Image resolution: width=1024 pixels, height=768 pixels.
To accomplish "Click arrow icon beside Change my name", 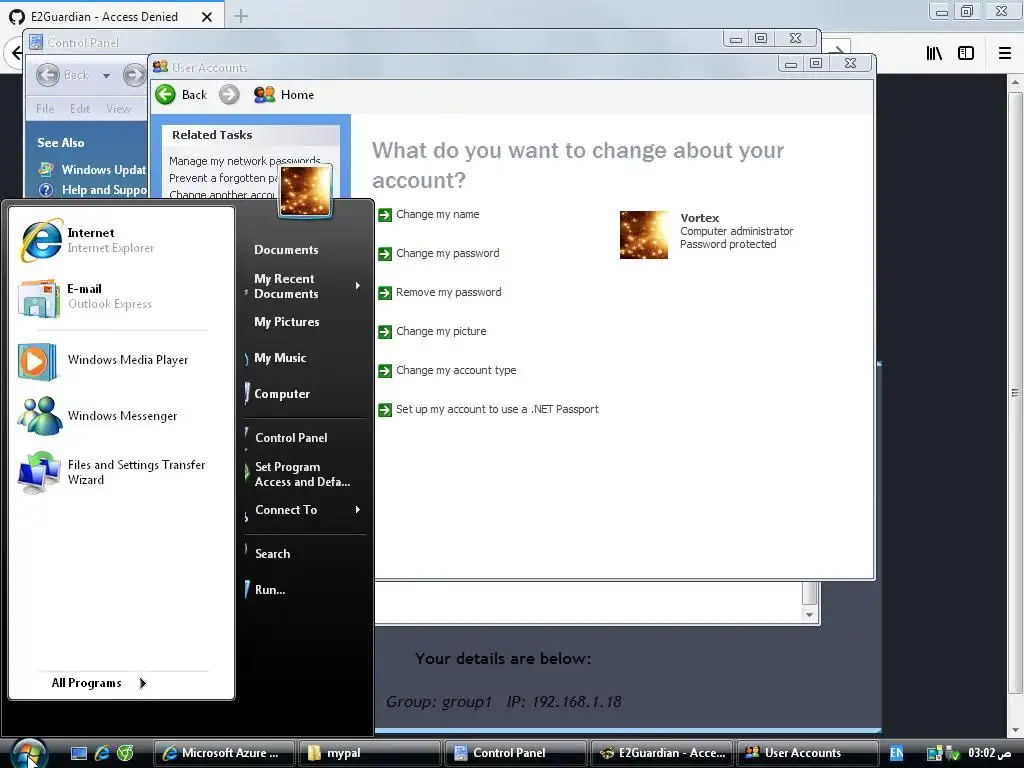I will 385,214.
